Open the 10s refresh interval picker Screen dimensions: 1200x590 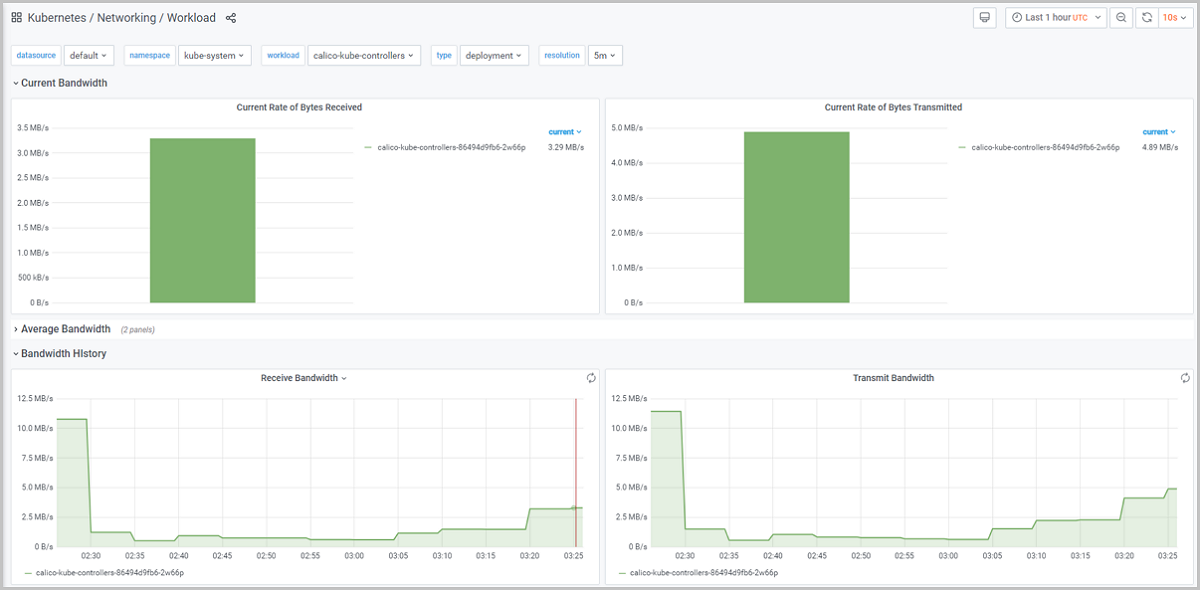[1172, 18]
